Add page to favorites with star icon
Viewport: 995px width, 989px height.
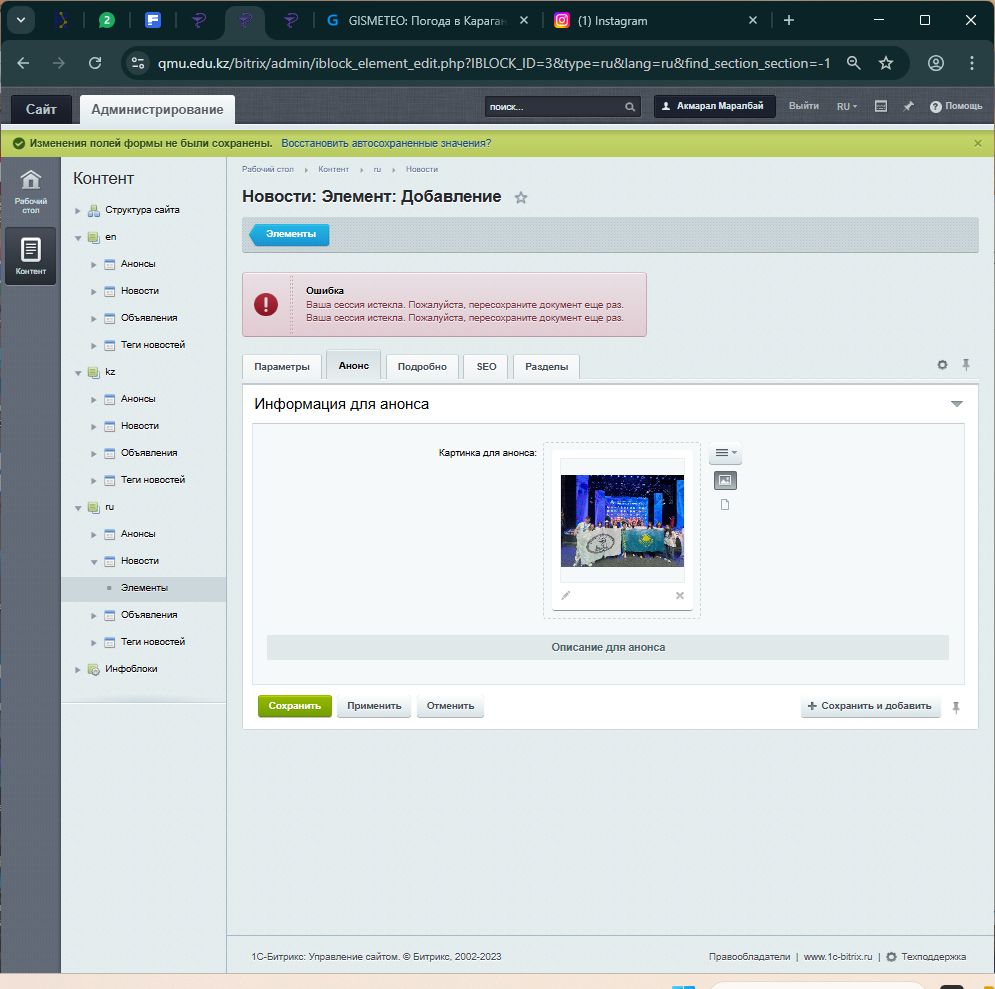coord(520,198)
